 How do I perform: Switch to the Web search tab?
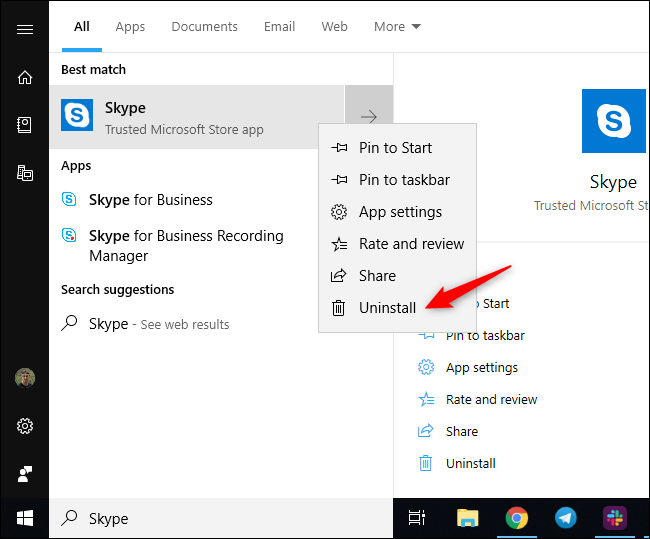[334, 27]
